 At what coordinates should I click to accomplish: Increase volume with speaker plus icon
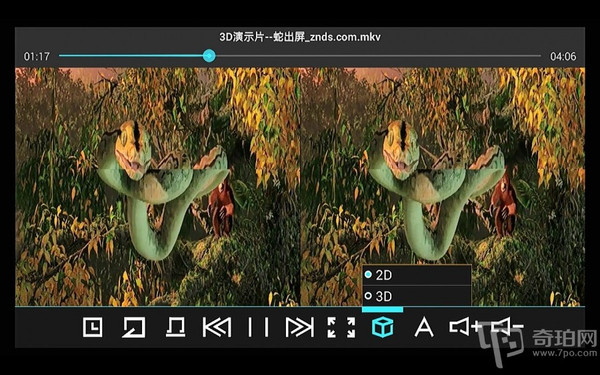465,327
